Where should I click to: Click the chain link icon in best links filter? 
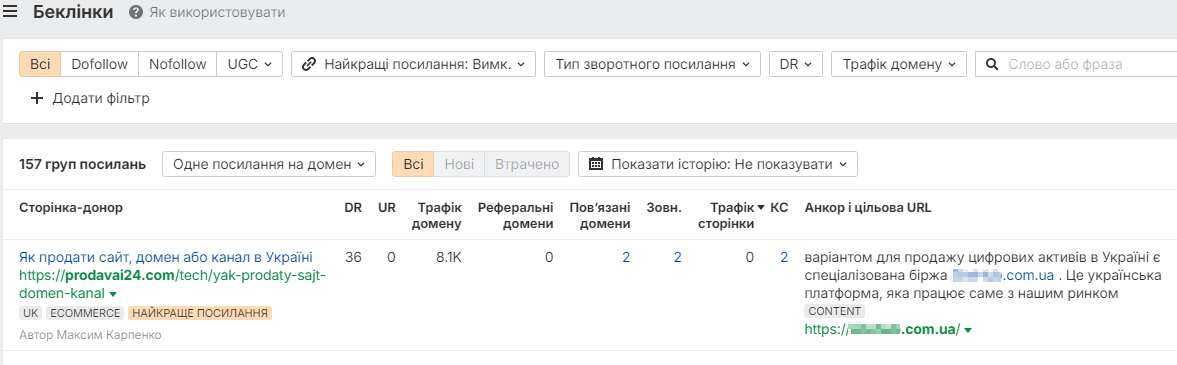pos(308,64)
